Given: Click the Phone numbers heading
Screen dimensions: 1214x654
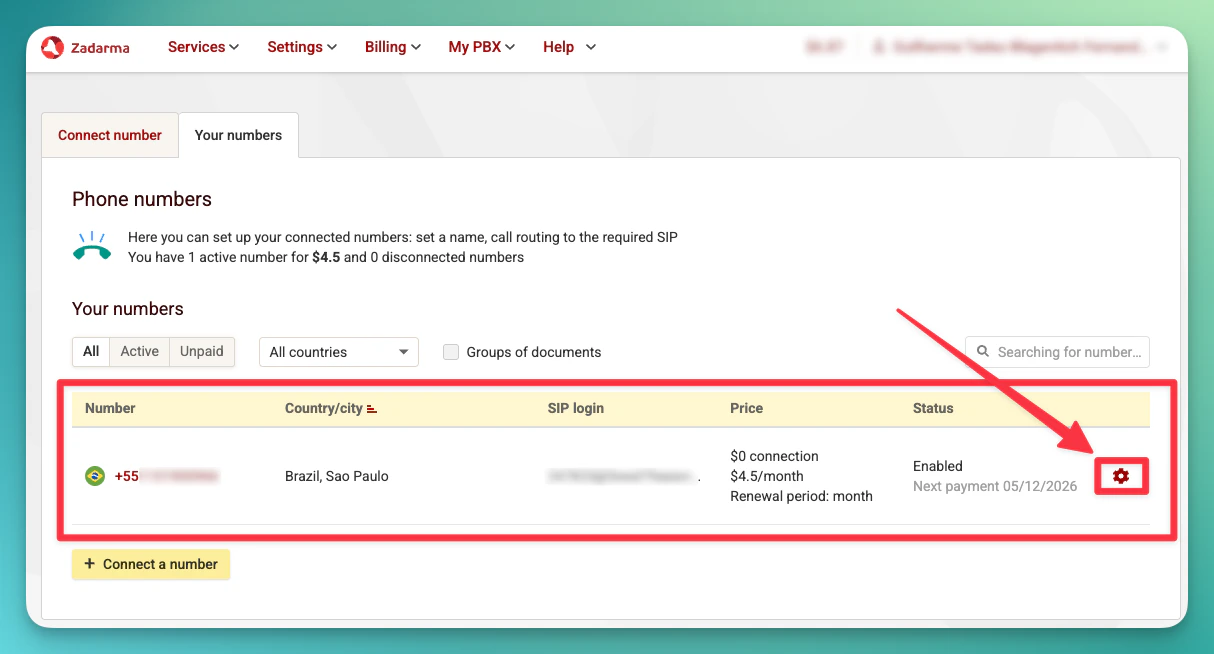Looking at the screenshot, I should [x=142, y=199].
